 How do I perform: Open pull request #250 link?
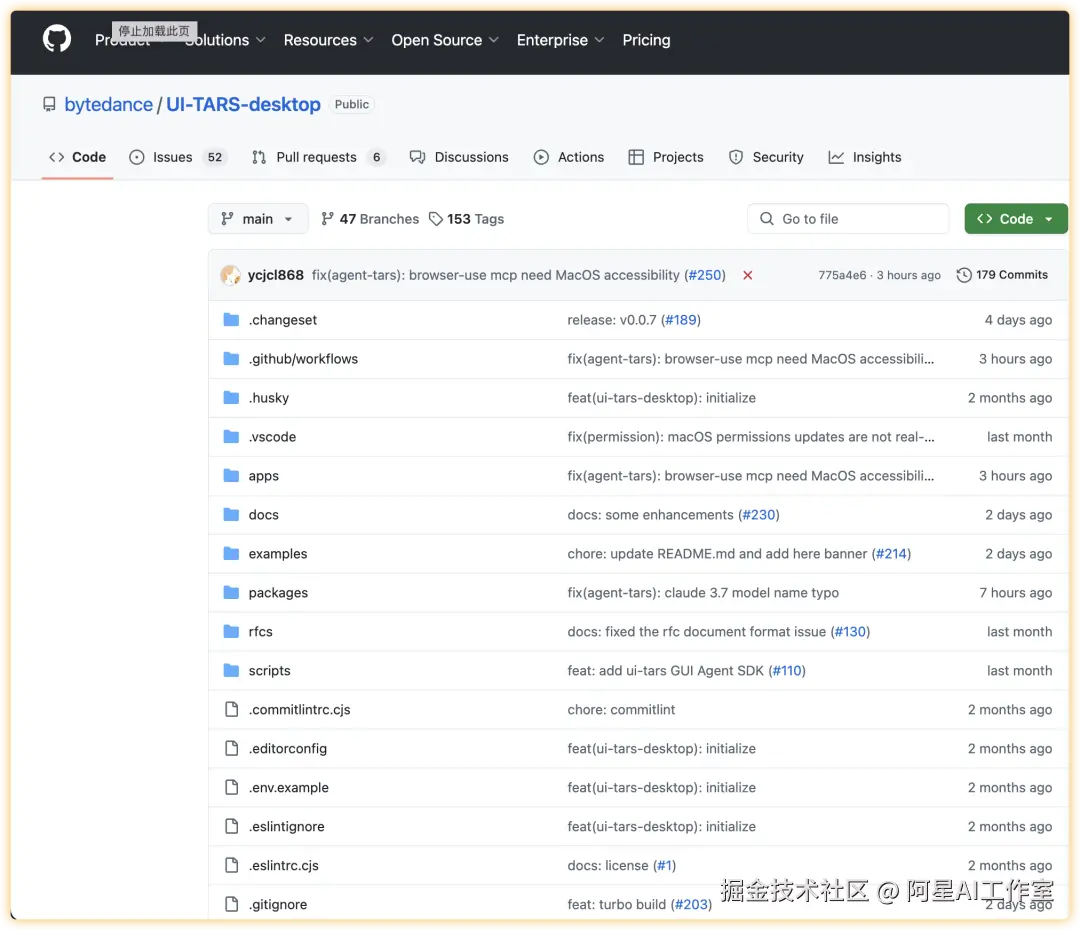(x=705, y=275)
